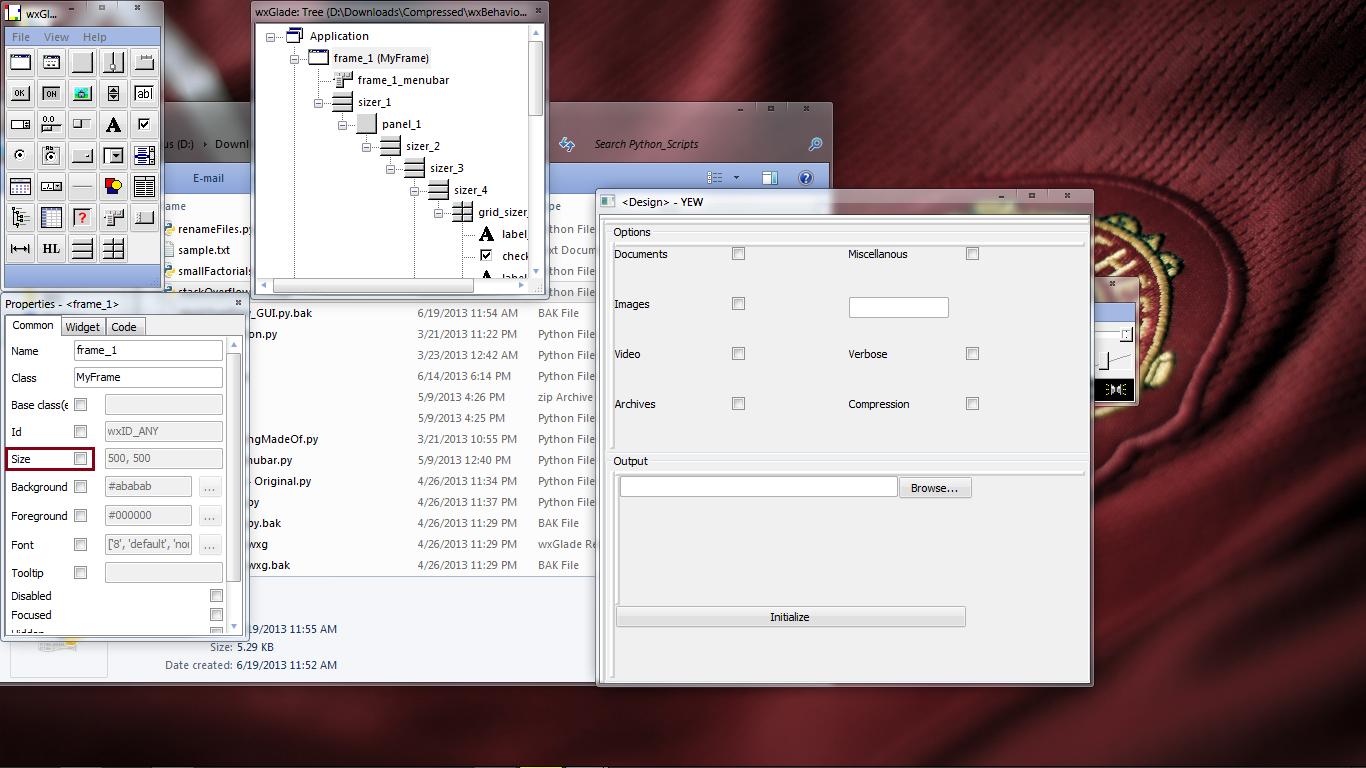This screenshot has height=768, width=1366.
Task: Open the Foreground color picker '...' button
Action: 209,516
